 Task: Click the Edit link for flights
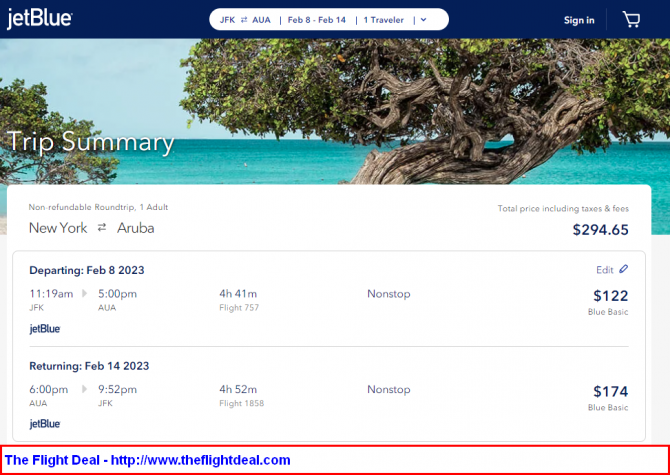point(605,270)
